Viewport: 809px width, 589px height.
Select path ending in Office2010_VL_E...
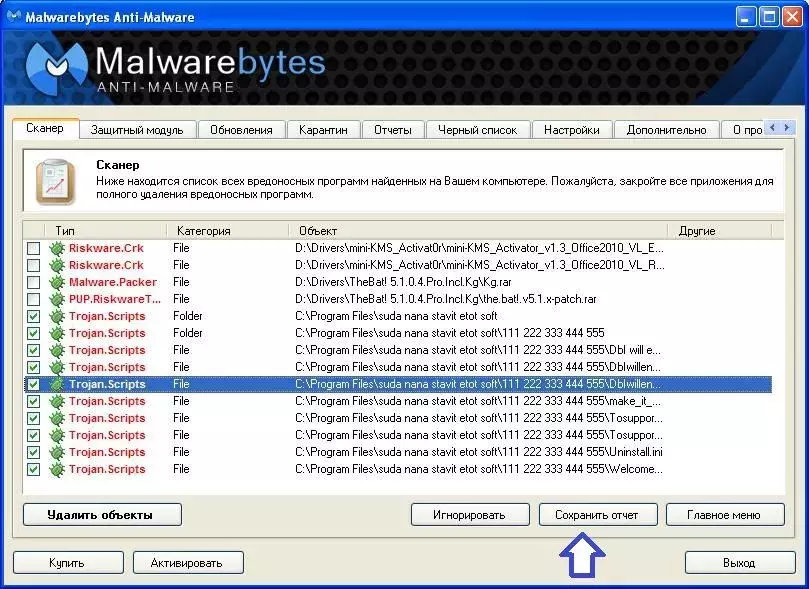479,248
